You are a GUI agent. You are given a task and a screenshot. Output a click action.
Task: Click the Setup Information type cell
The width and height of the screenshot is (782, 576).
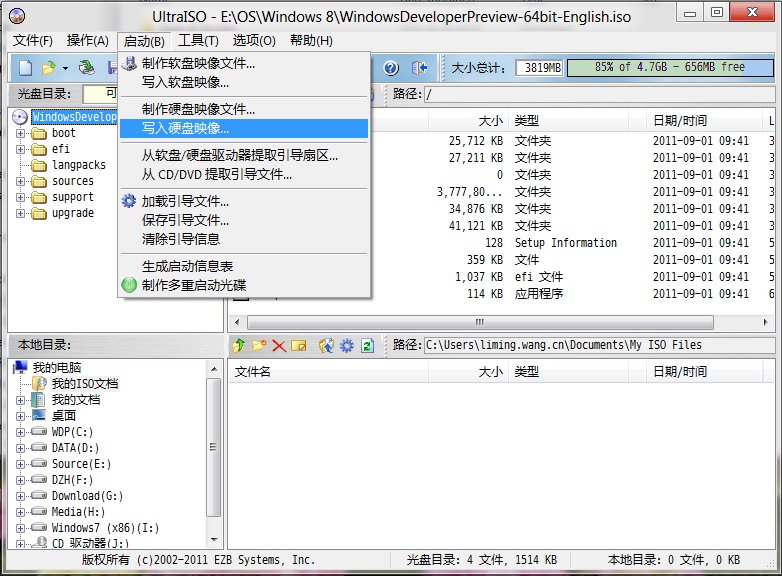(x=566, y=243)
